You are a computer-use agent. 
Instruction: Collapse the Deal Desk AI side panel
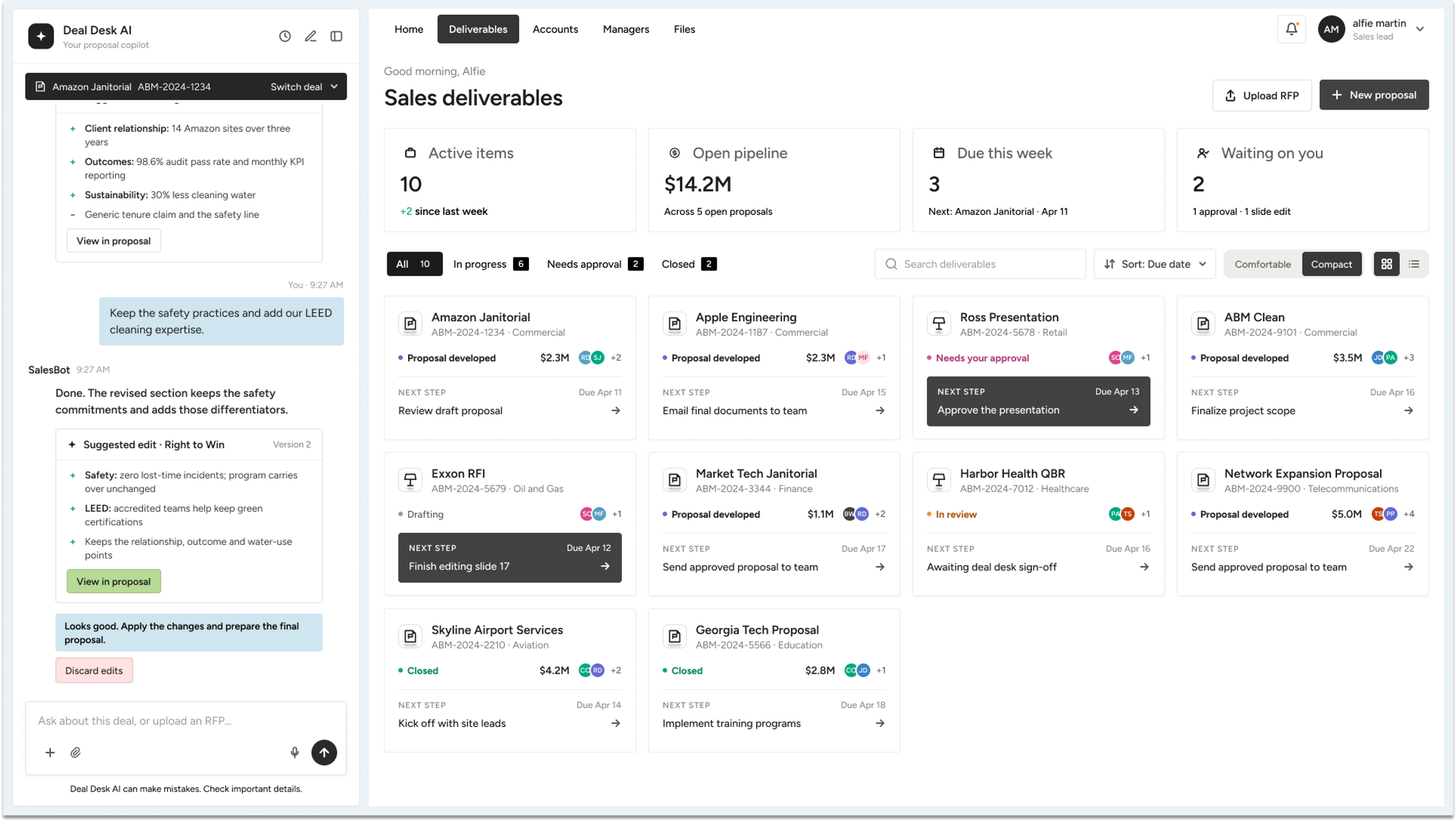coord(336,36)
